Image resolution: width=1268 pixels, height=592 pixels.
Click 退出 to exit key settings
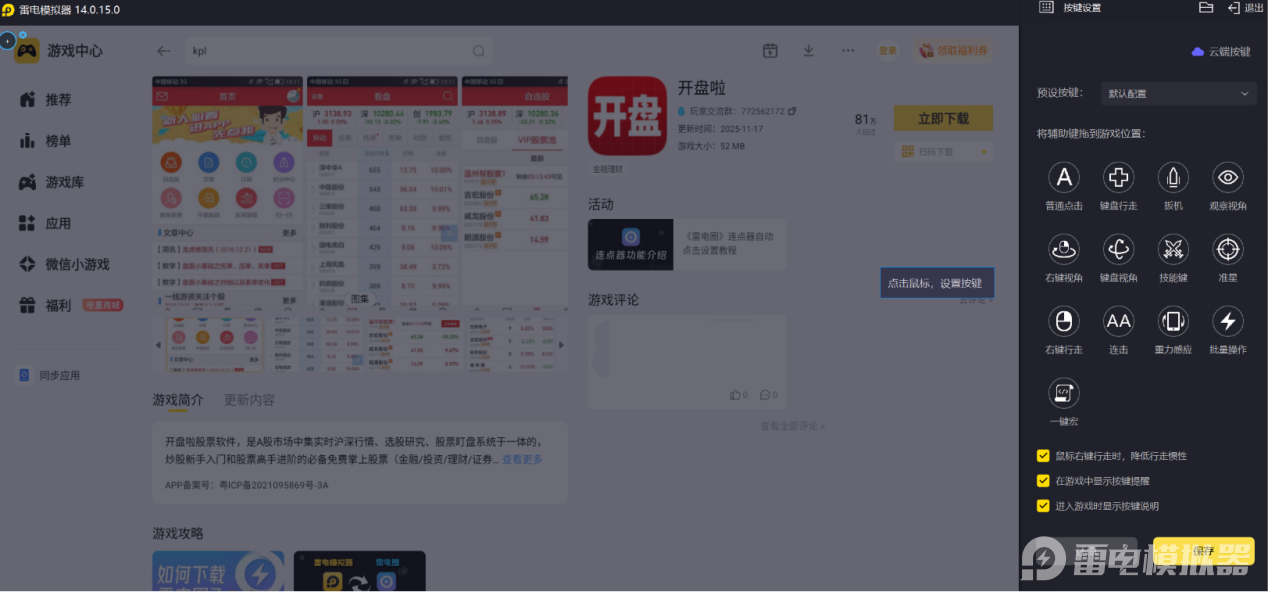pos(1246,7)
